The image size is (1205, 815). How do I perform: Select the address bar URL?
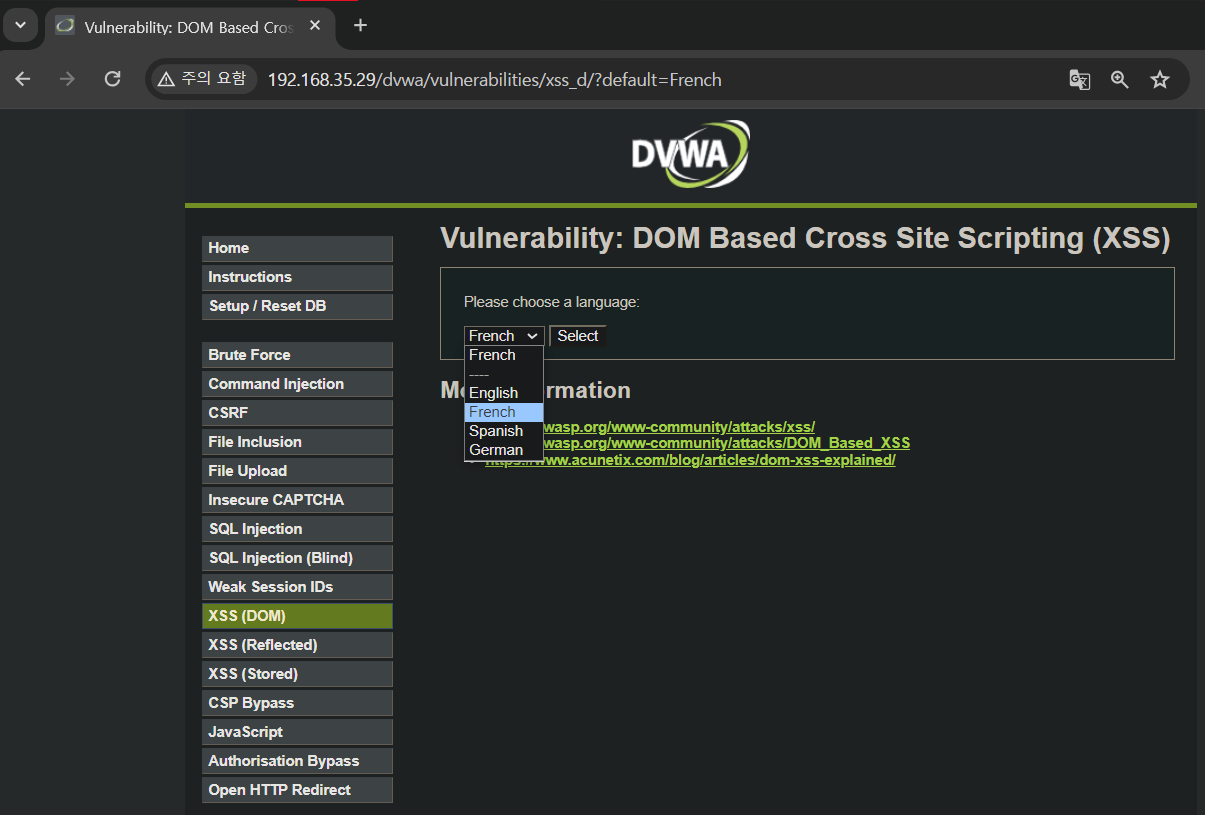tap(494, 80)
